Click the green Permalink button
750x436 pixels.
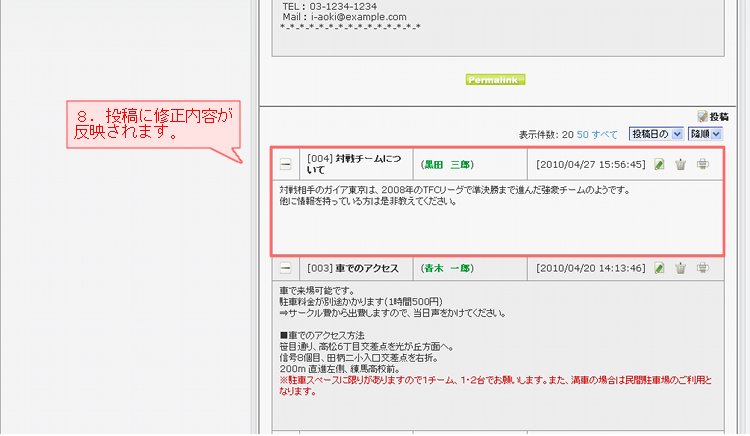495,79
